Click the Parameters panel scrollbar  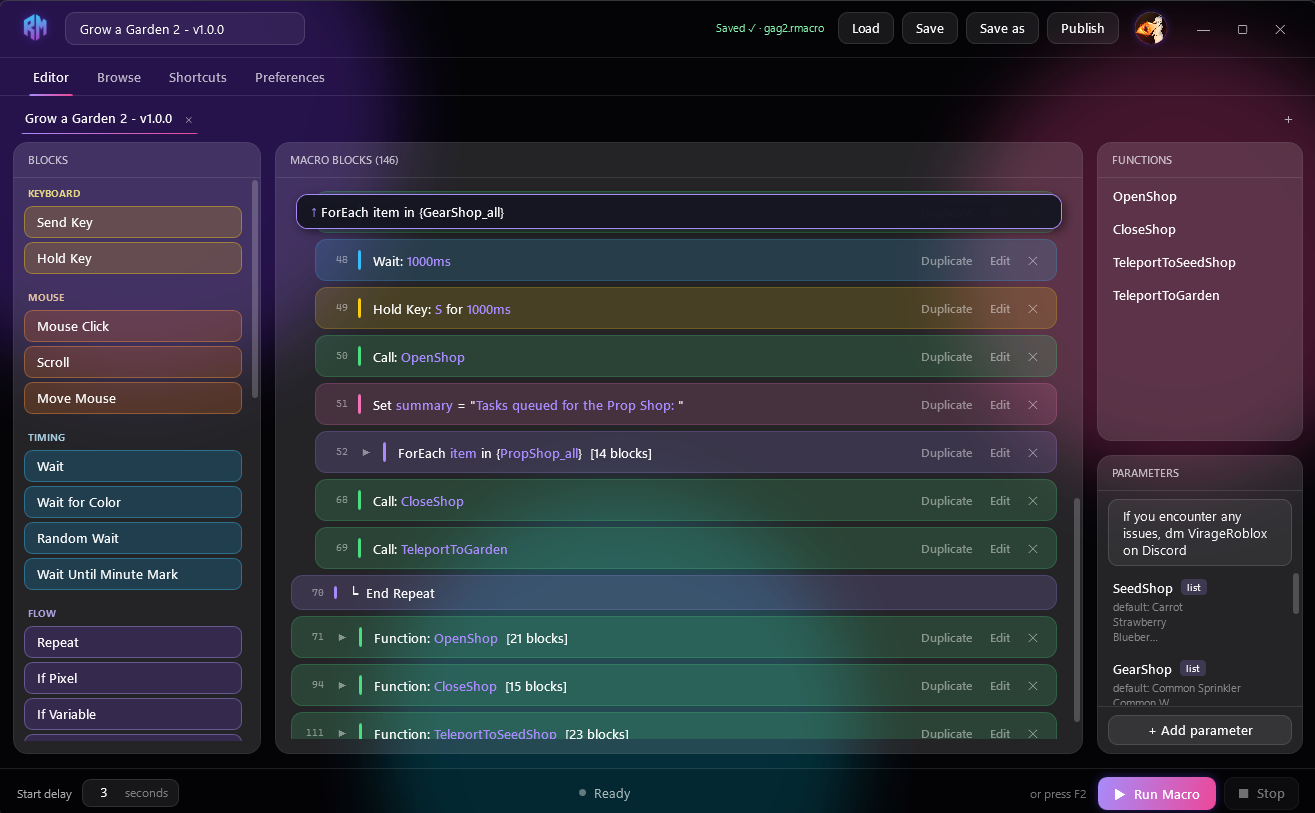coord(1296,594)
